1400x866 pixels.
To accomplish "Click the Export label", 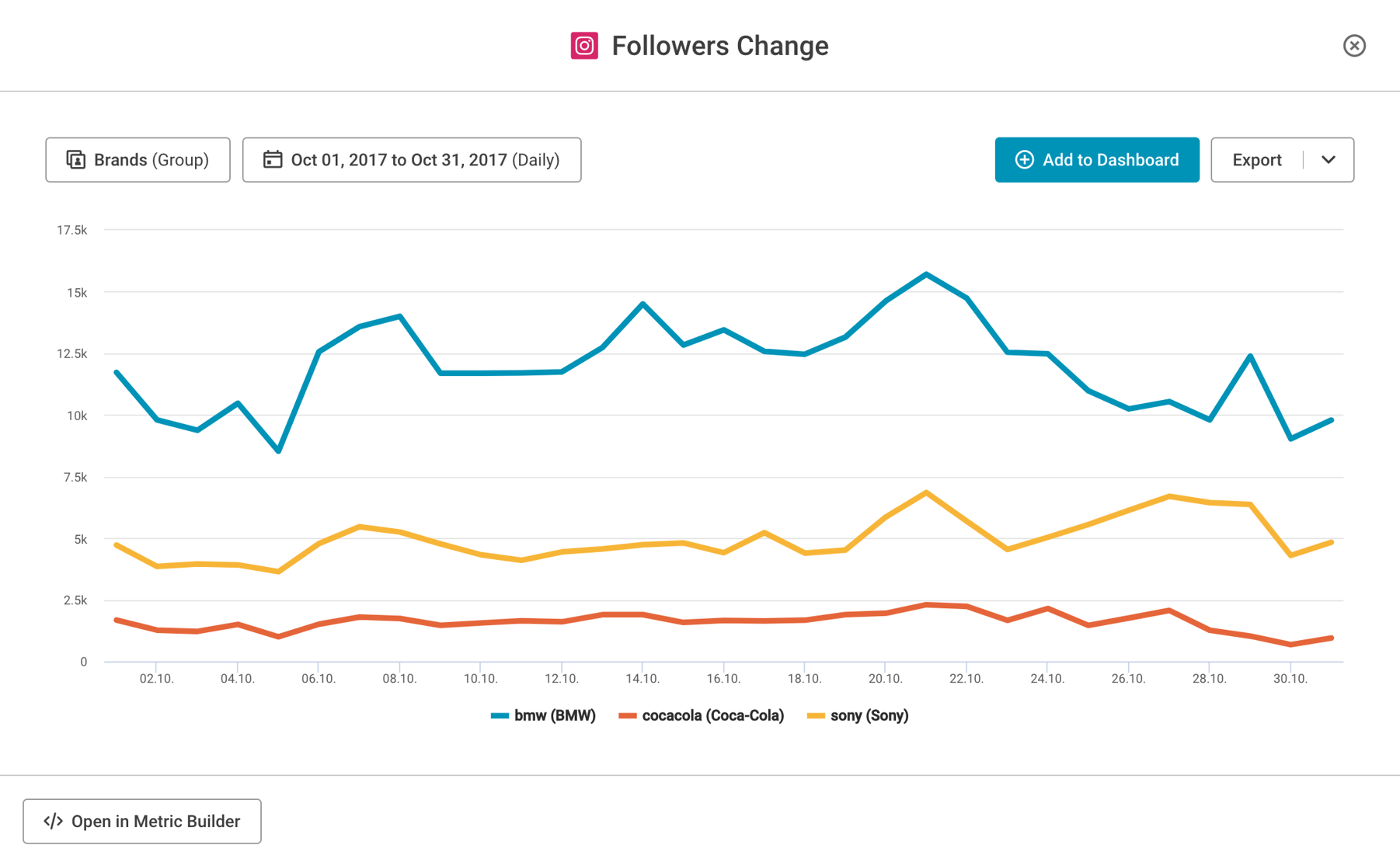I will point(1256,159).
